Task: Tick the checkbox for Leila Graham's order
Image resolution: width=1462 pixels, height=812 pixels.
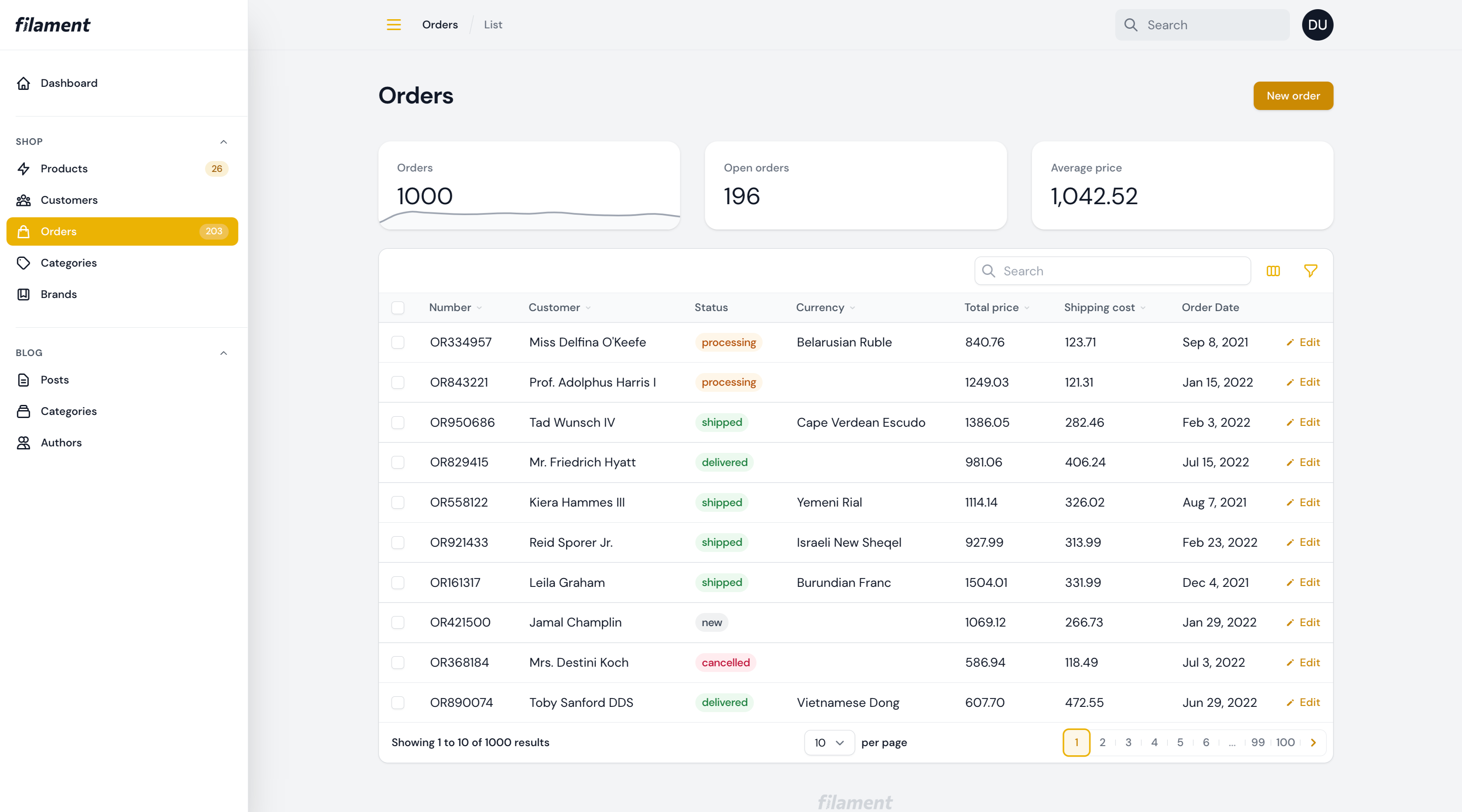Action: click(398, 583)
